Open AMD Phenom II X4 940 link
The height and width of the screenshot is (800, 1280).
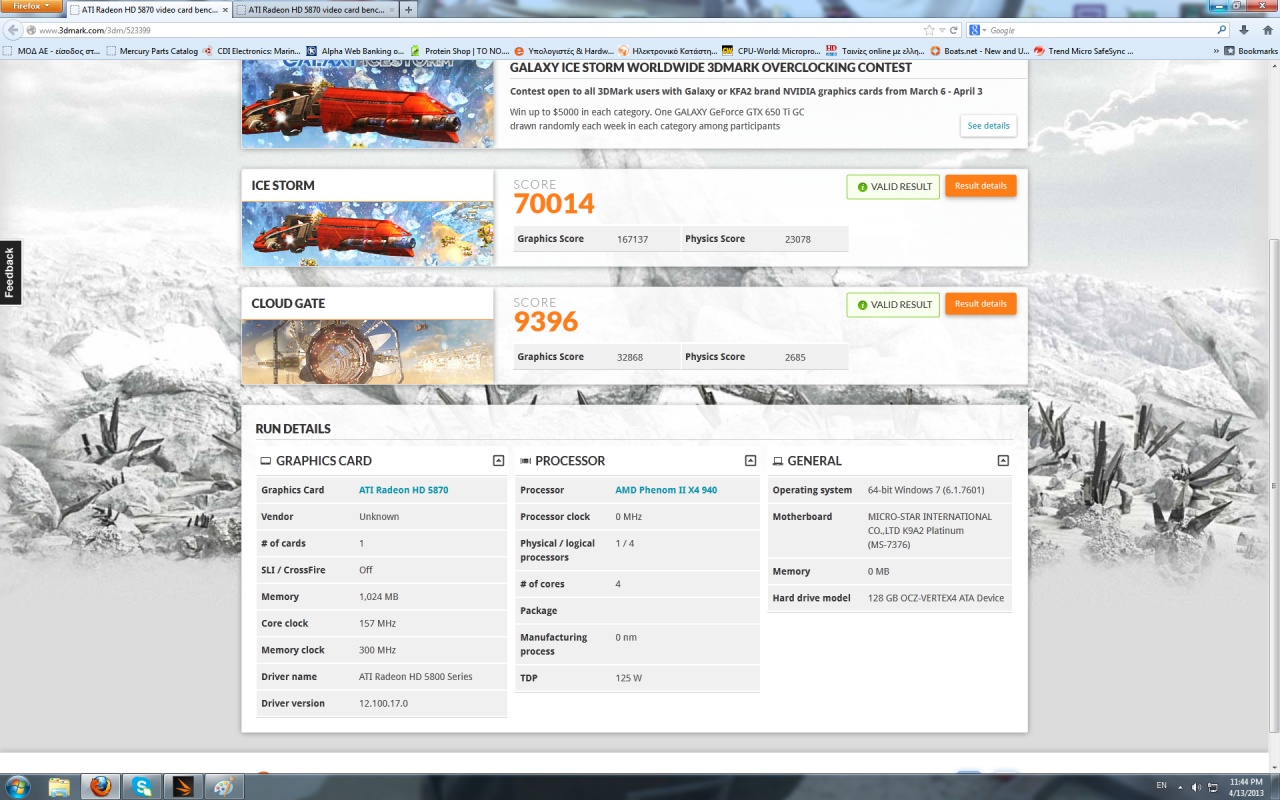pos(666,490)
